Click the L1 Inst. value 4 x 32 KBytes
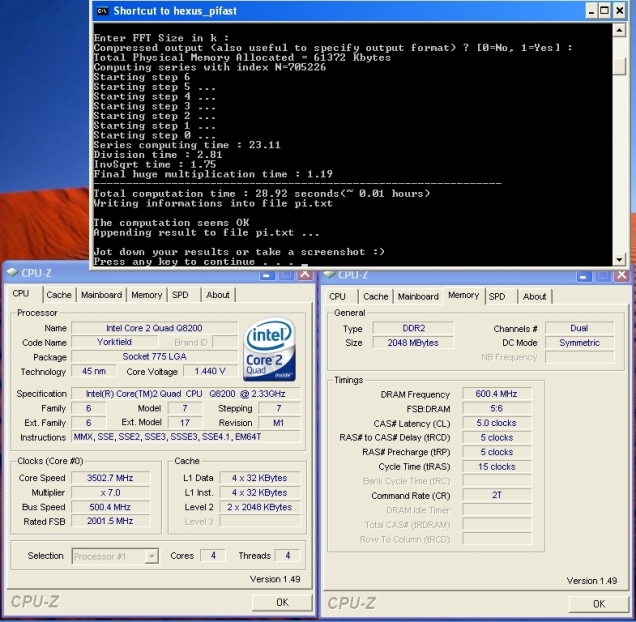The width and height of the screenshot is (636, 622). (260, 493)
